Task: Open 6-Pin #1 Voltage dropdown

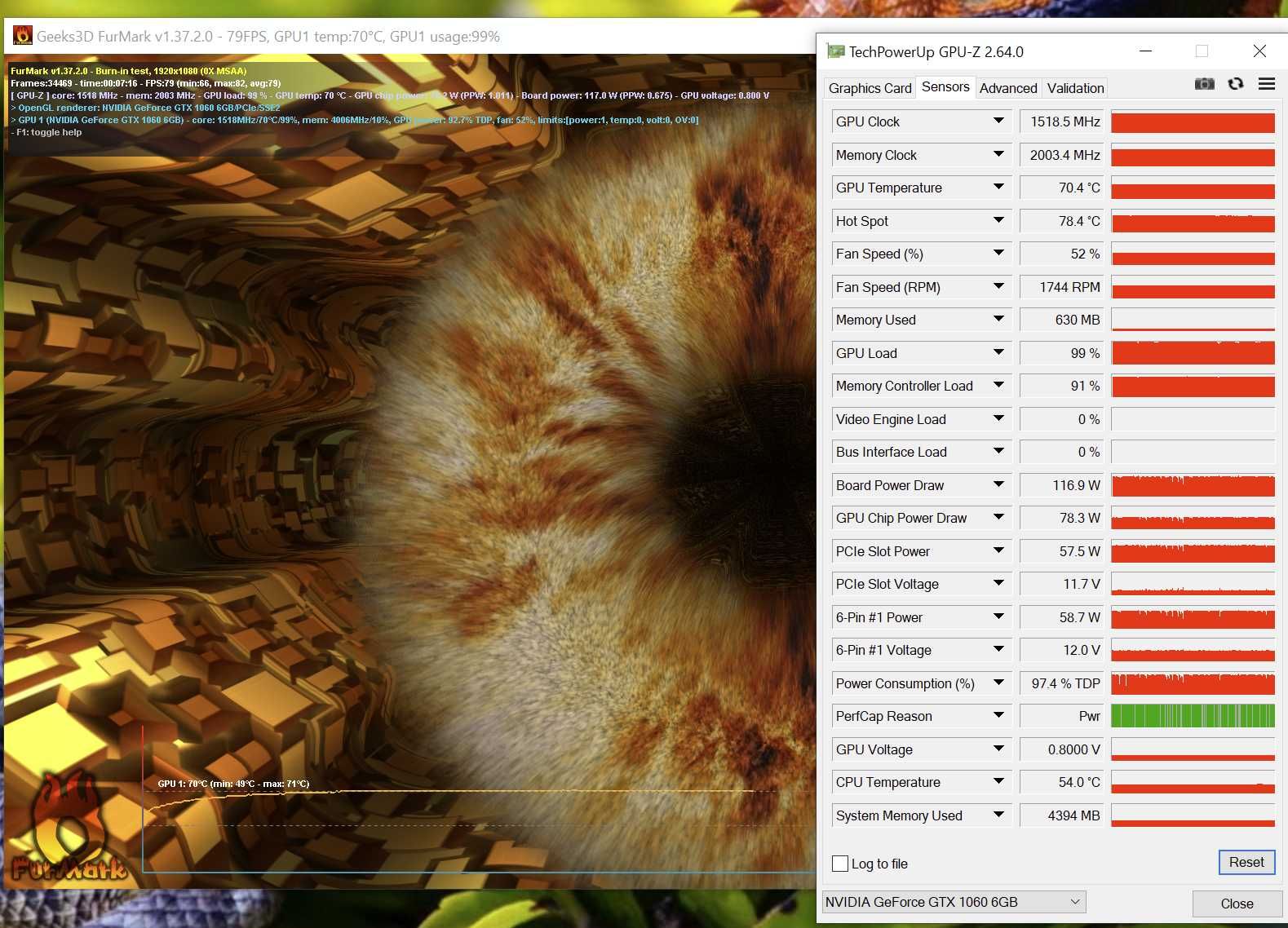Action: tap(998, 649)
